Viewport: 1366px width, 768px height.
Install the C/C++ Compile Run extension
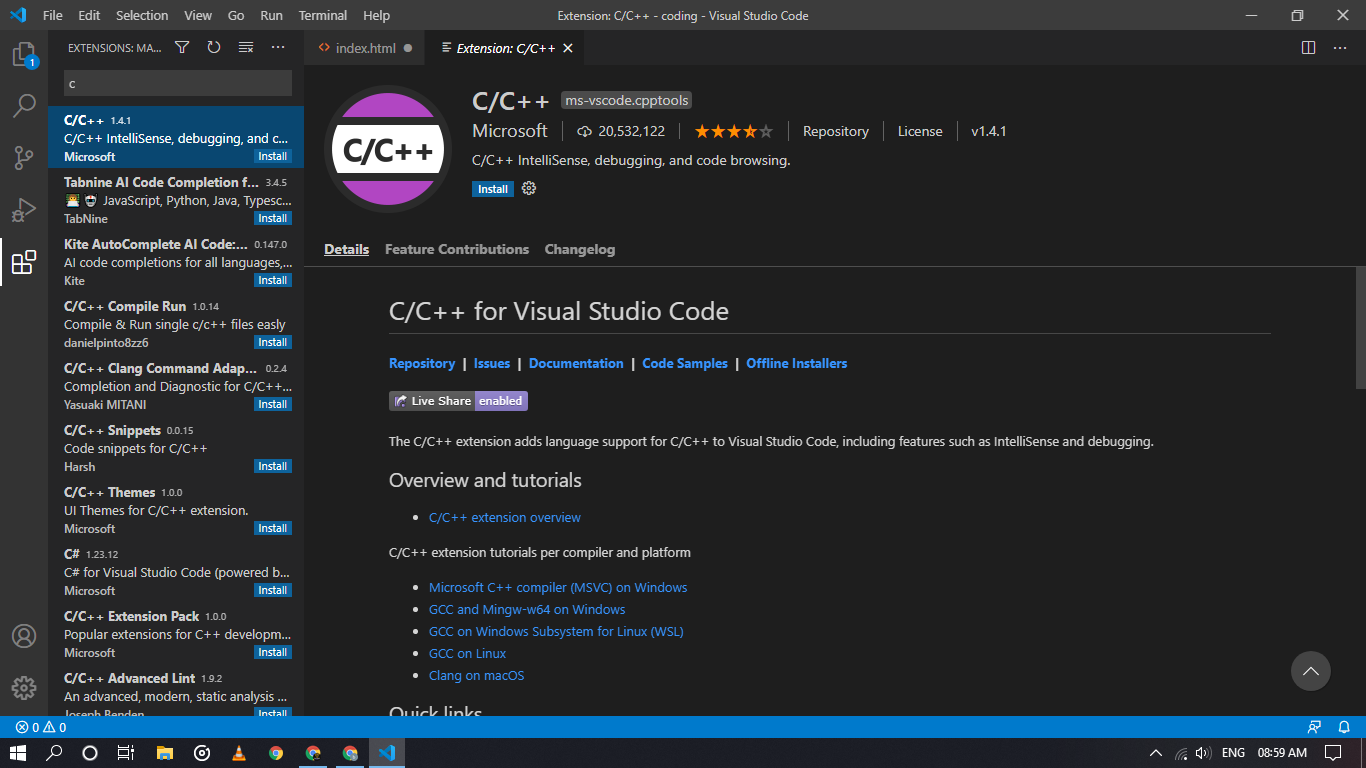(273, 342)
